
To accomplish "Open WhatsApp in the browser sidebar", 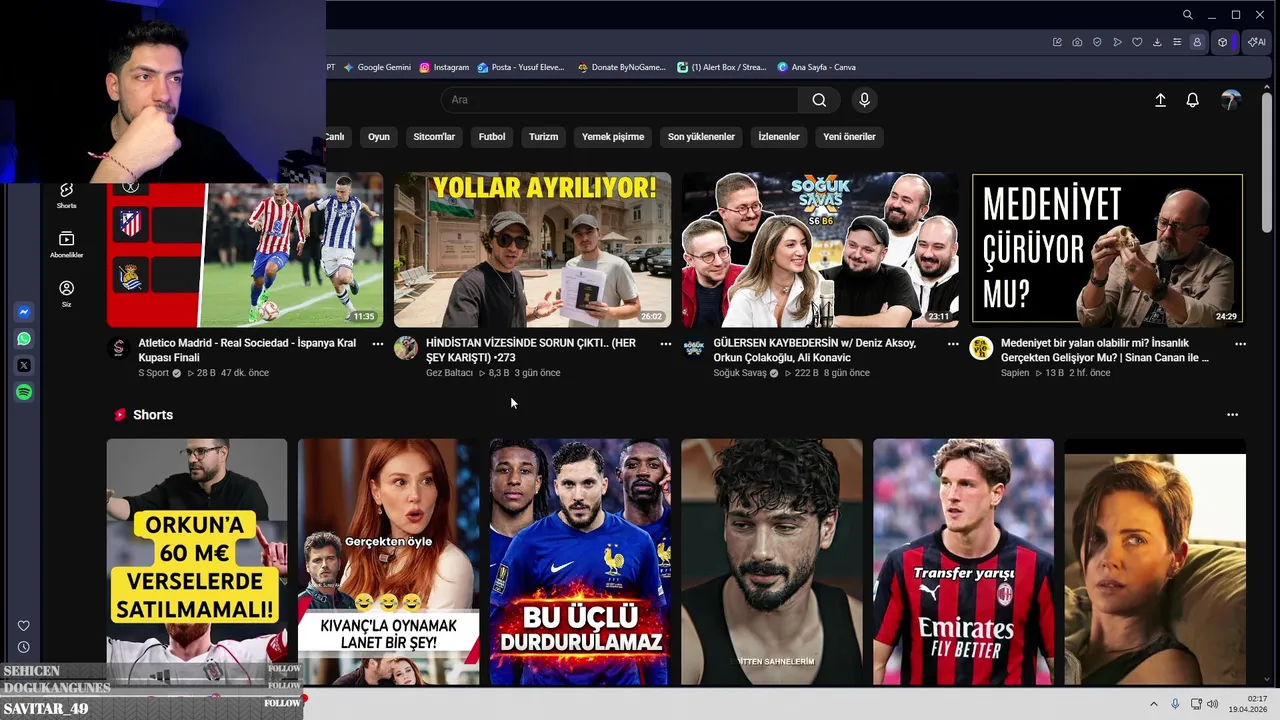I will (24, 339).
